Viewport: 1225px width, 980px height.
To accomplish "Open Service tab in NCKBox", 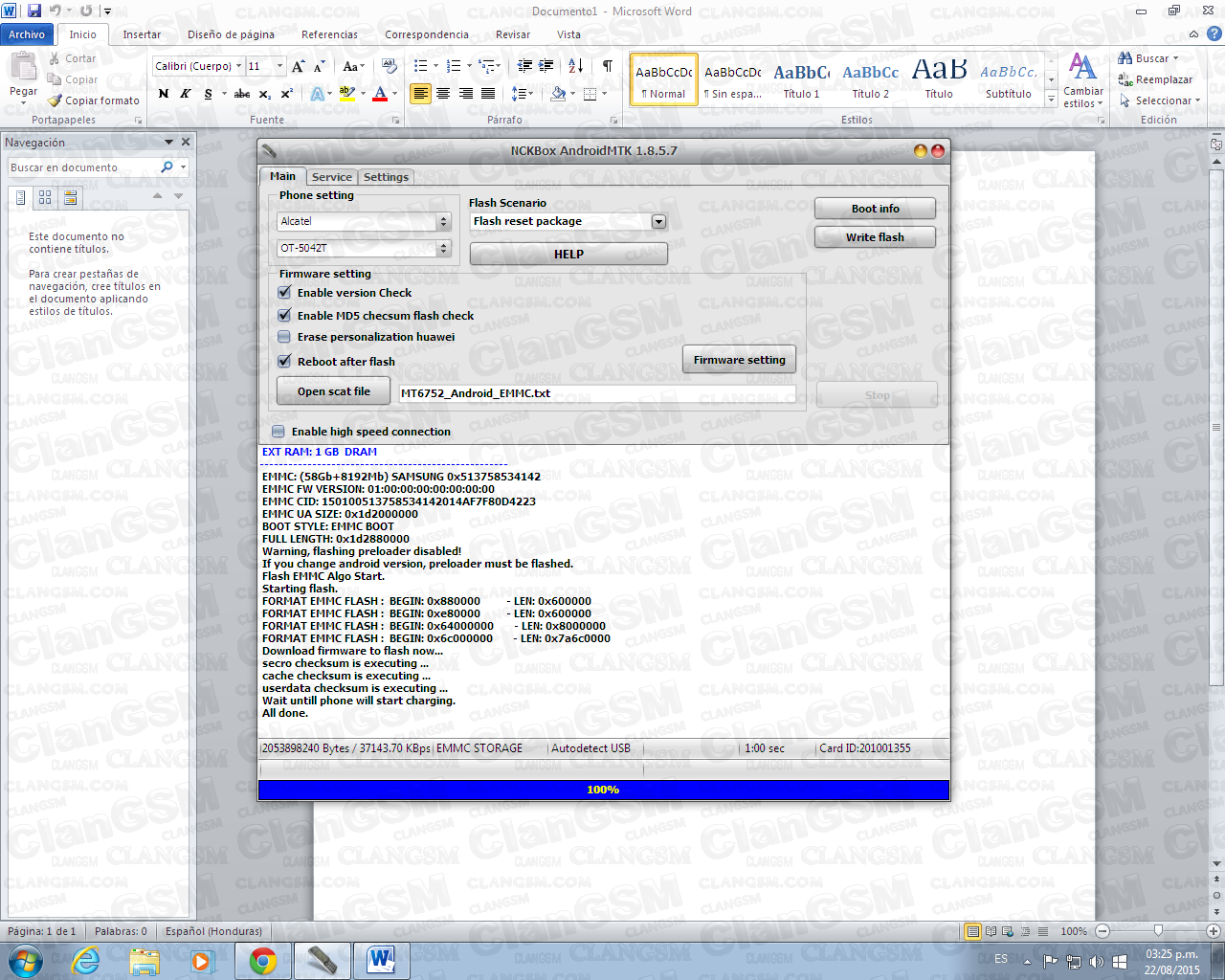I will (x=331, y=177).
